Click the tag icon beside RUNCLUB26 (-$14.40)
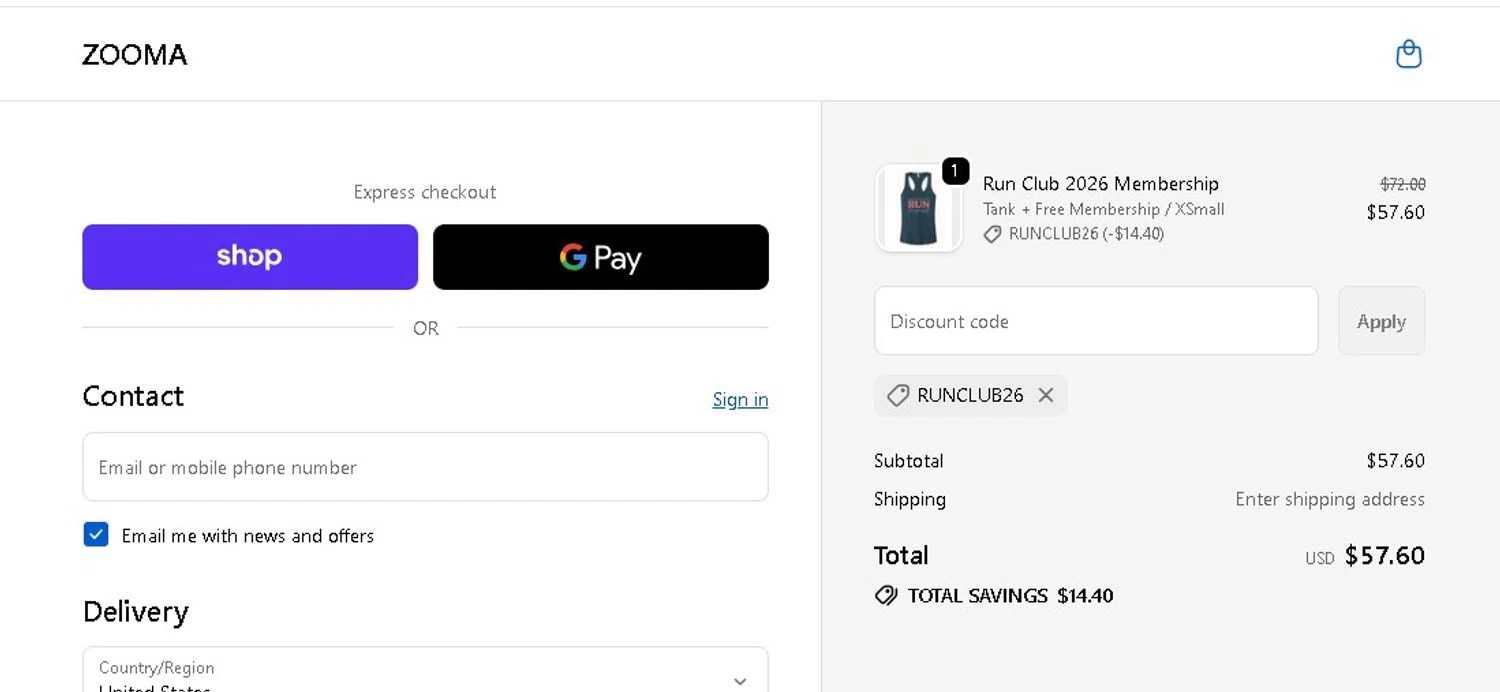The image size is (1500, 692). pos(992,234)
